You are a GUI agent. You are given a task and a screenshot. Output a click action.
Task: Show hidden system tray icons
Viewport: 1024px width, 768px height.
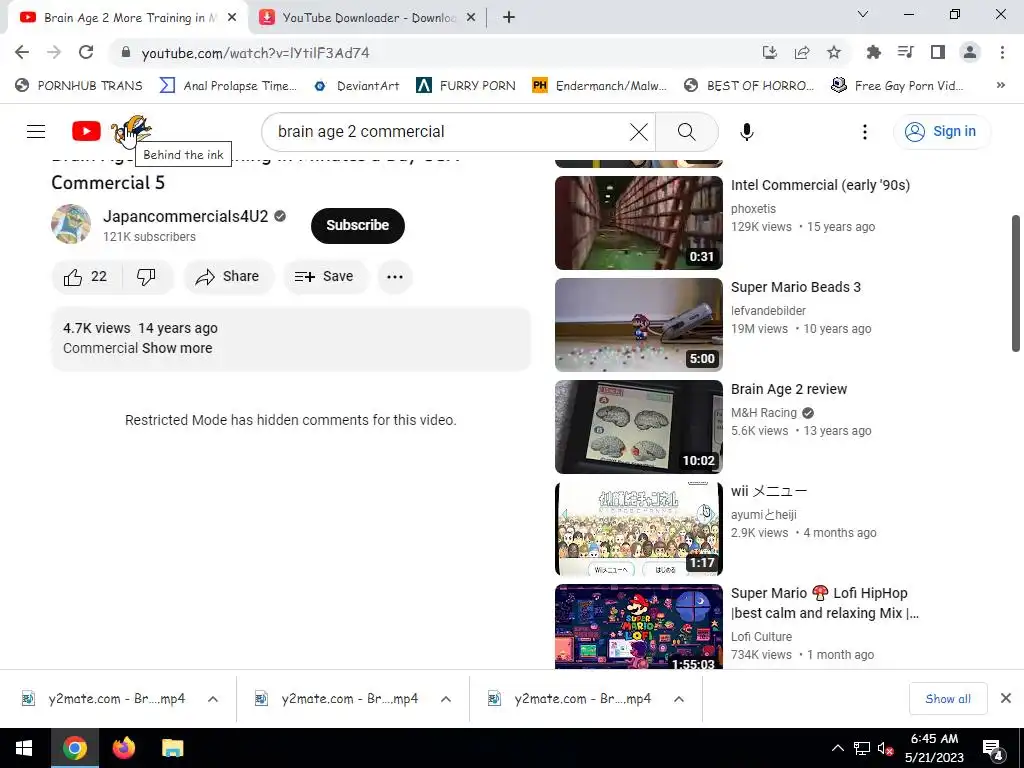pyautogui.click(x=837, y=748)
